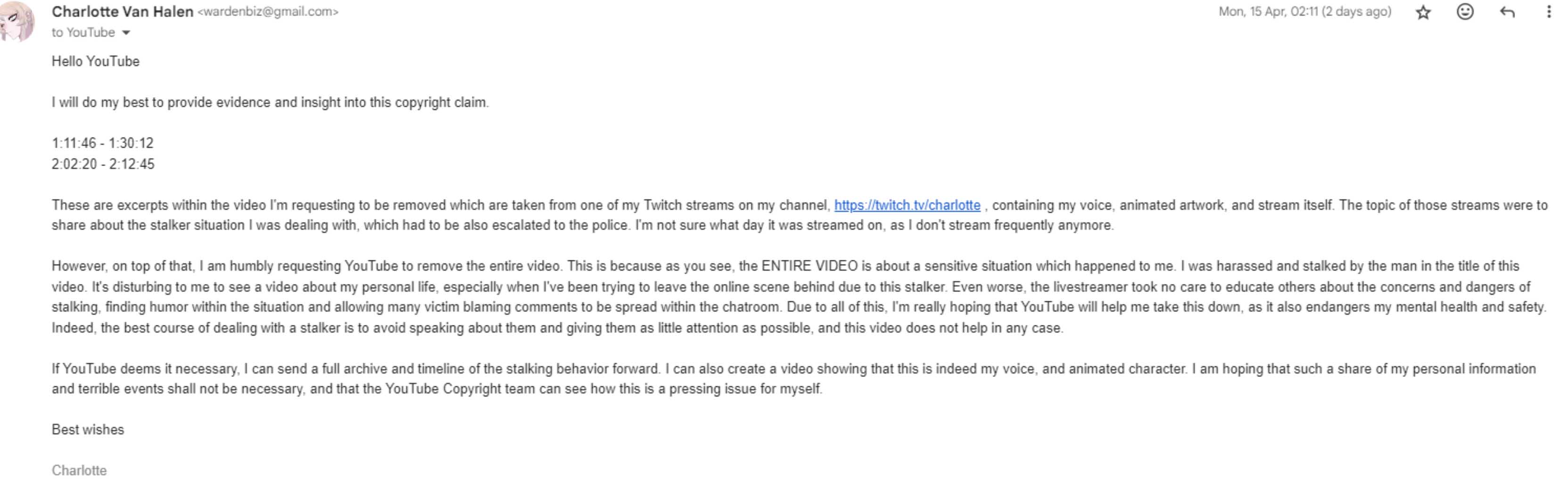Open the sender's profile avatar

17,21
